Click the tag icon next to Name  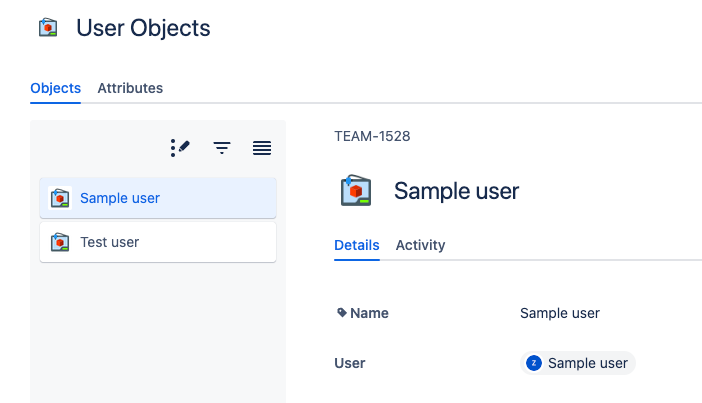342,313
